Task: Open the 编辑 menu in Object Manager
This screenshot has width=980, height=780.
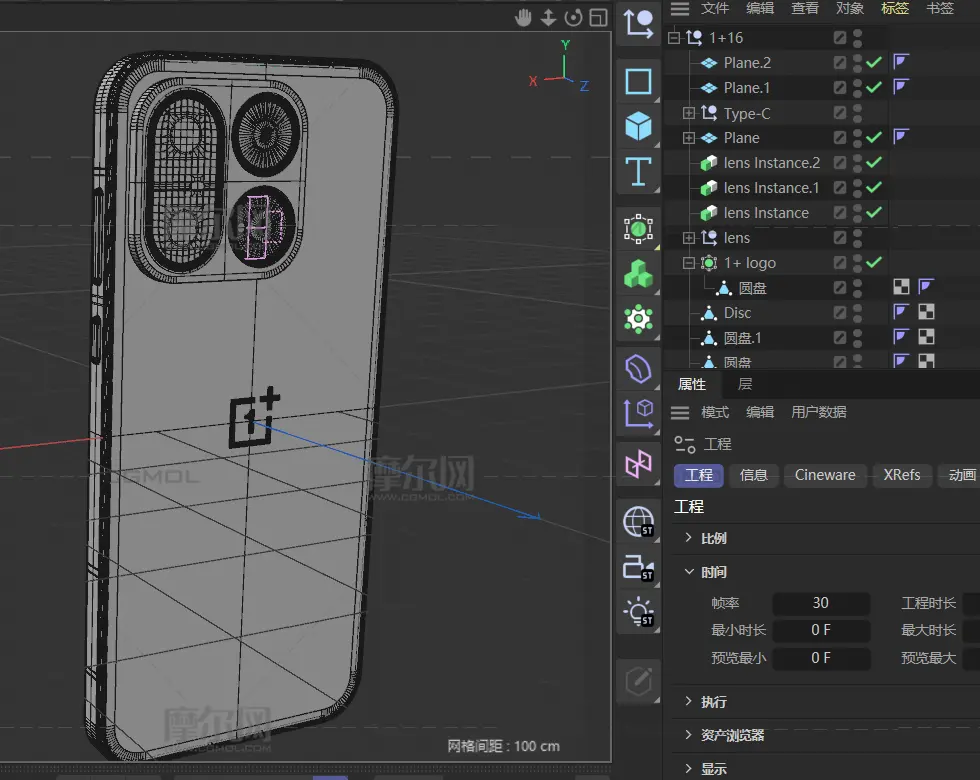Action: [x=760, y=8]
